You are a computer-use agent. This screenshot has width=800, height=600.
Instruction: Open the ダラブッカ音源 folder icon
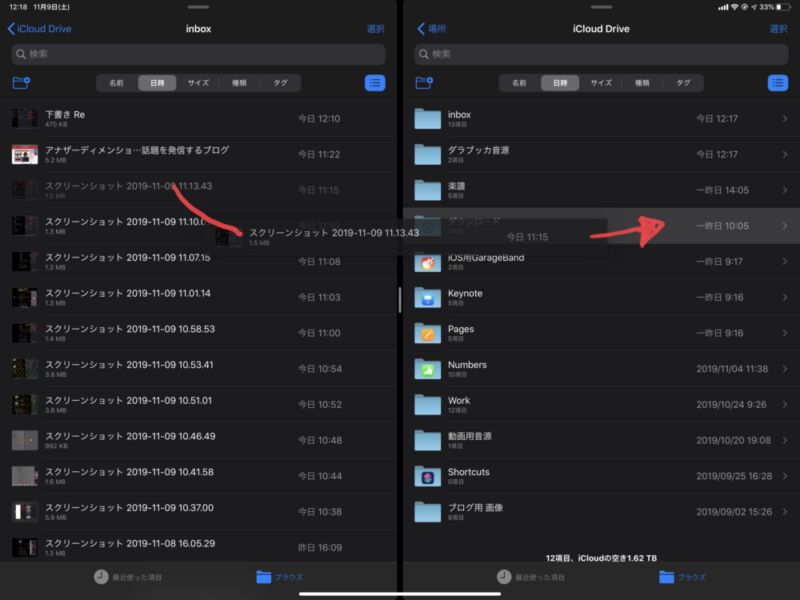(428, 154)
